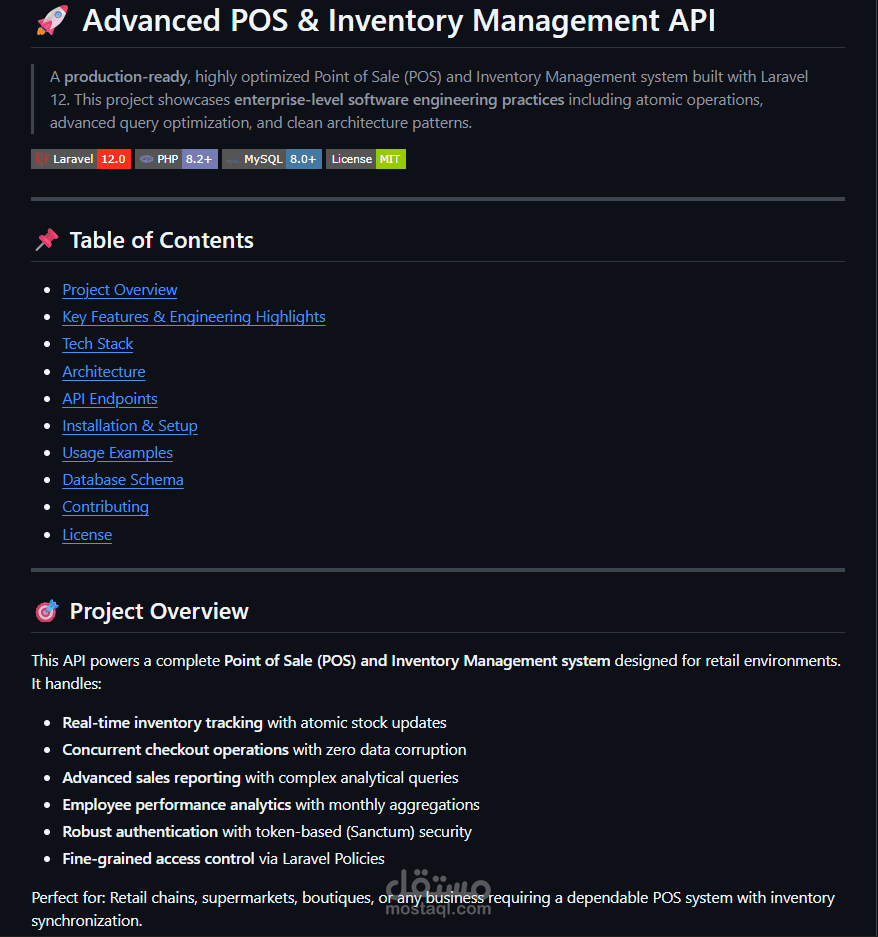Open the Contributing link
This screenshot has width=878, height=937.
point(105,507)
